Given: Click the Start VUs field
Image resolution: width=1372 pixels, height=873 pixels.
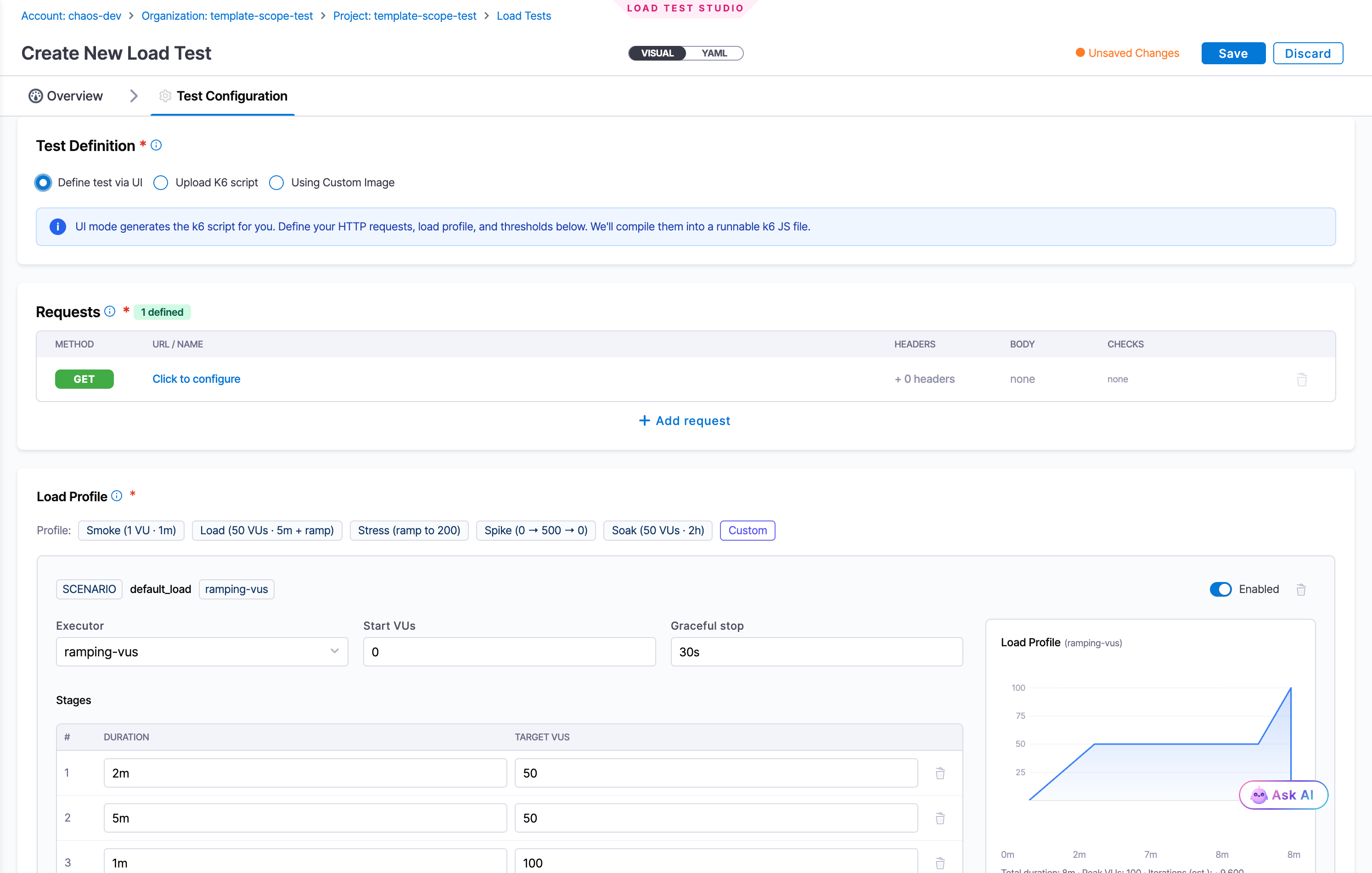Looking at the screenshot, I should click(509, 651).
